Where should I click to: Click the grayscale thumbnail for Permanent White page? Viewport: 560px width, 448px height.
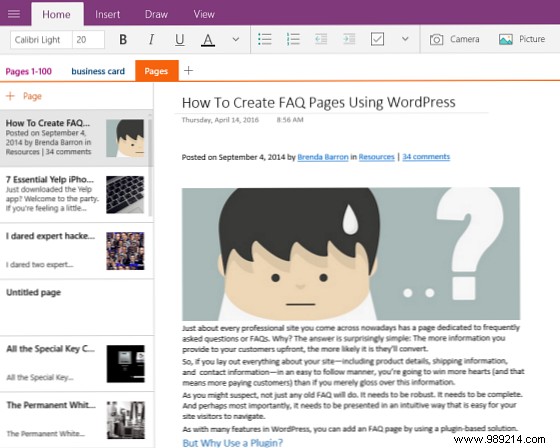(x=126, y=420)
